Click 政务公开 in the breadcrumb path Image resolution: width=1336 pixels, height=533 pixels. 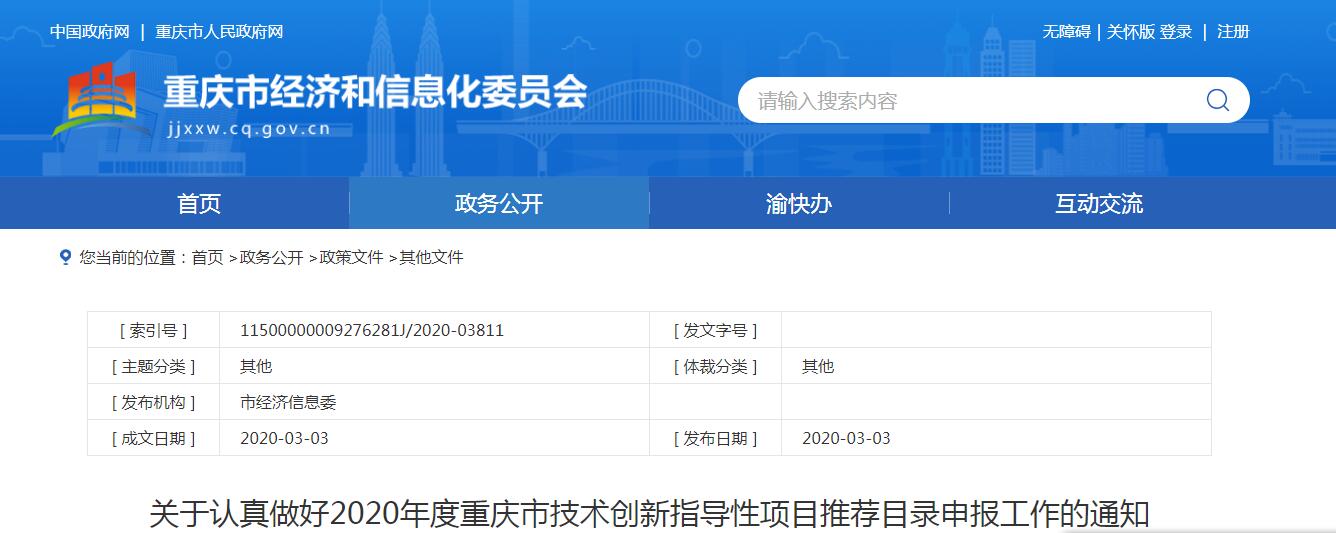[x=272, y=258]
